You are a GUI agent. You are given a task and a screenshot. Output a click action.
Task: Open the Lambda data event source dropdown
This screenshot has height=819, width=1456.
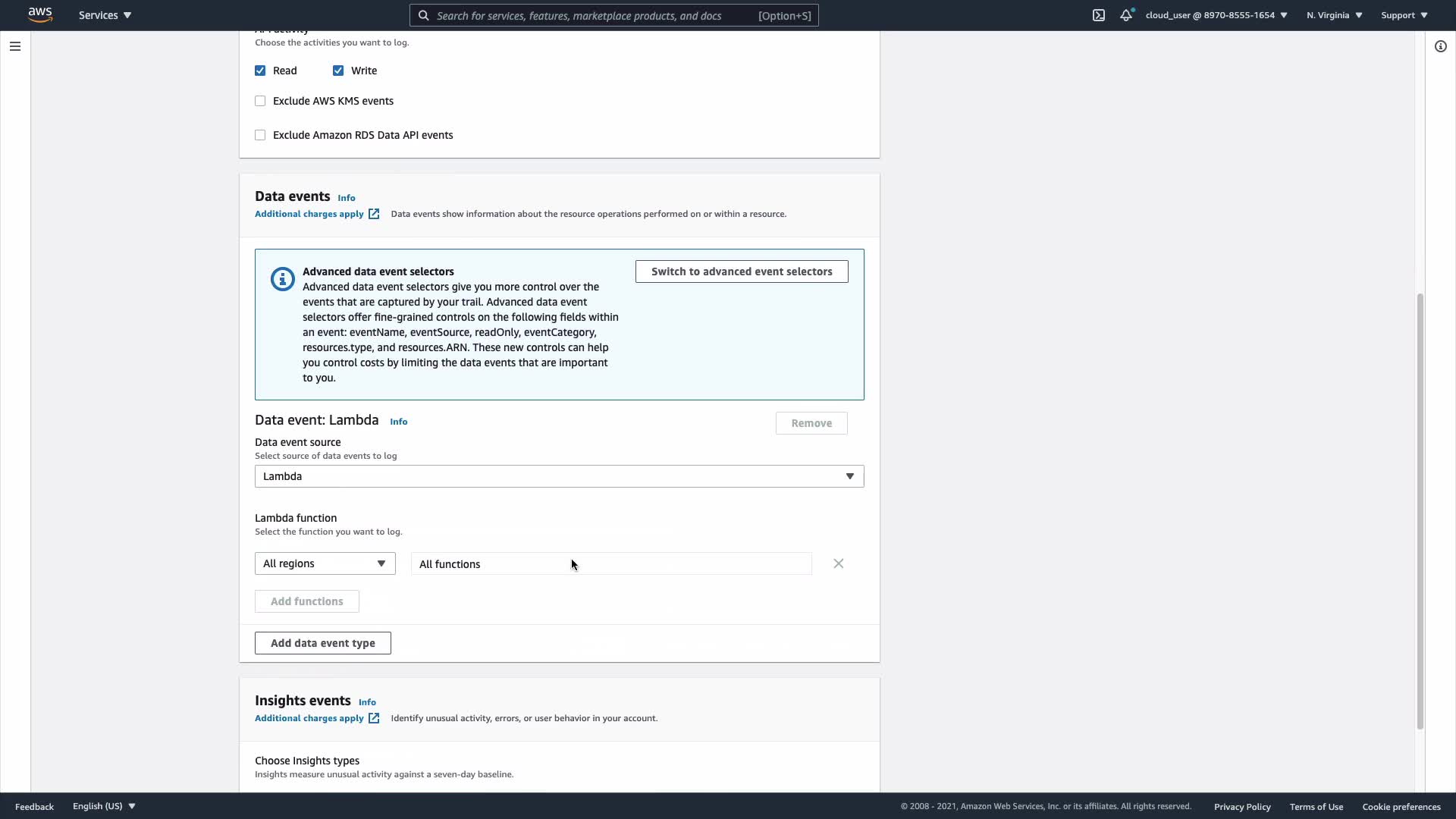point(559,476)
